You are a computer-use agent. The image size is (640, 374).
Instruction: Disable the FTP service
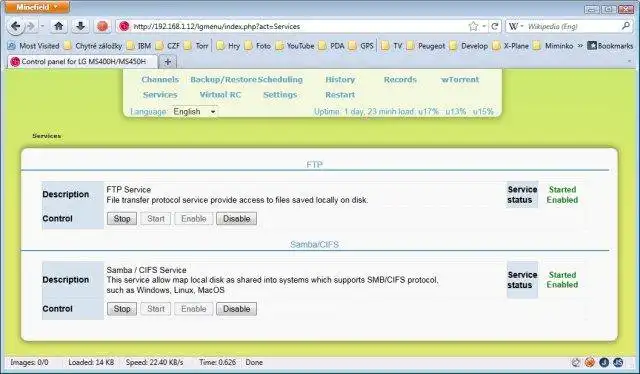(x=236, y=218)
